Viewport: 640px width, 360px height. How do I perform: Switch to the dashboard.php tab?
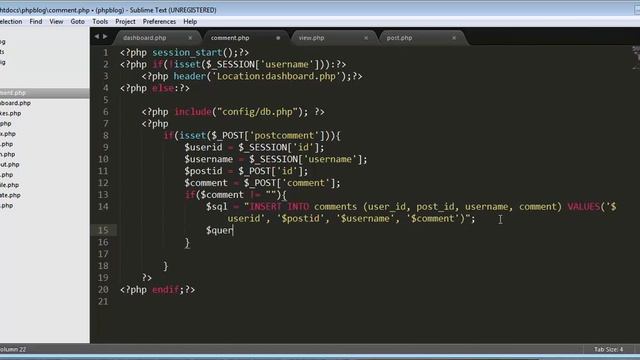tap(144, 38)
